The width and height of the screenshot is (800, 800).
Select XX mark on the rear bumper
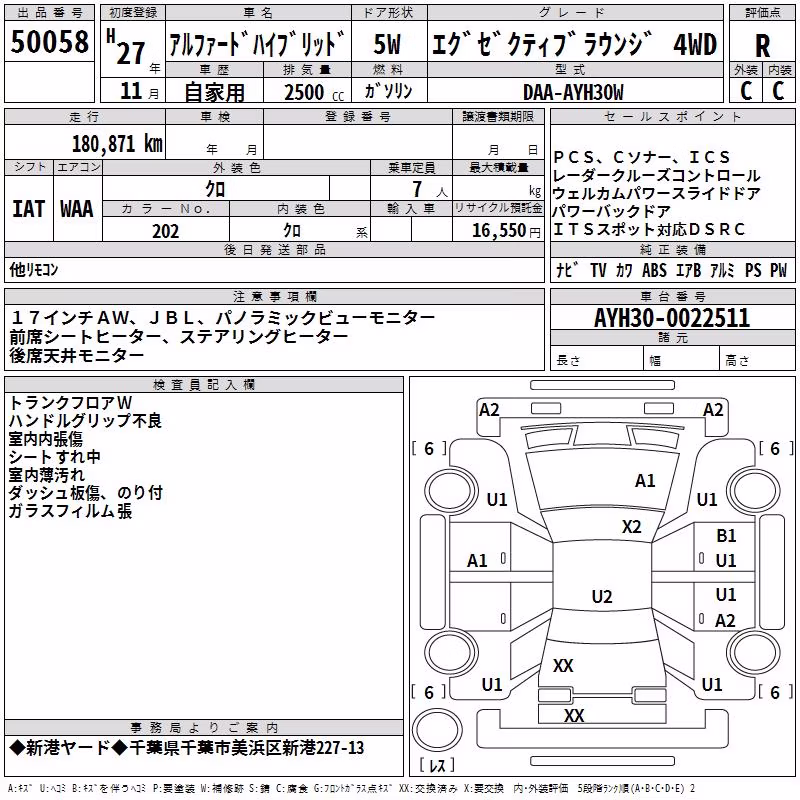click(x=574, y=716)
